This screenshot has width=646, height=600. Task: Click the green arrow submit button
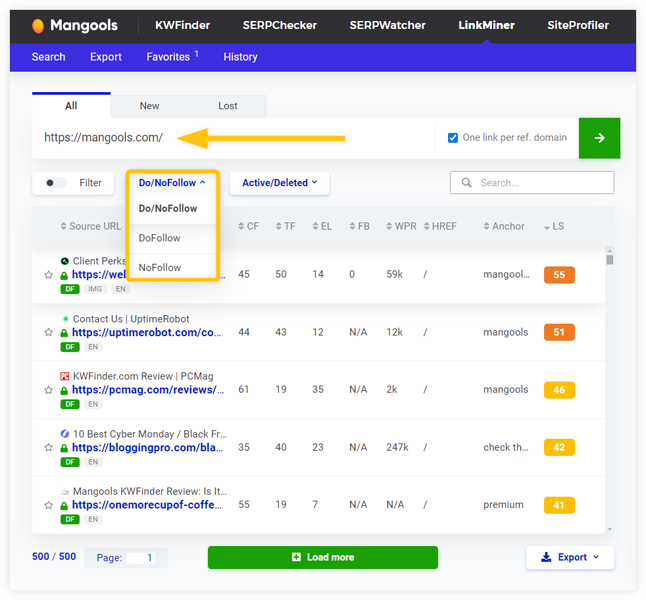pyautogui.click(x=599, y=138)
